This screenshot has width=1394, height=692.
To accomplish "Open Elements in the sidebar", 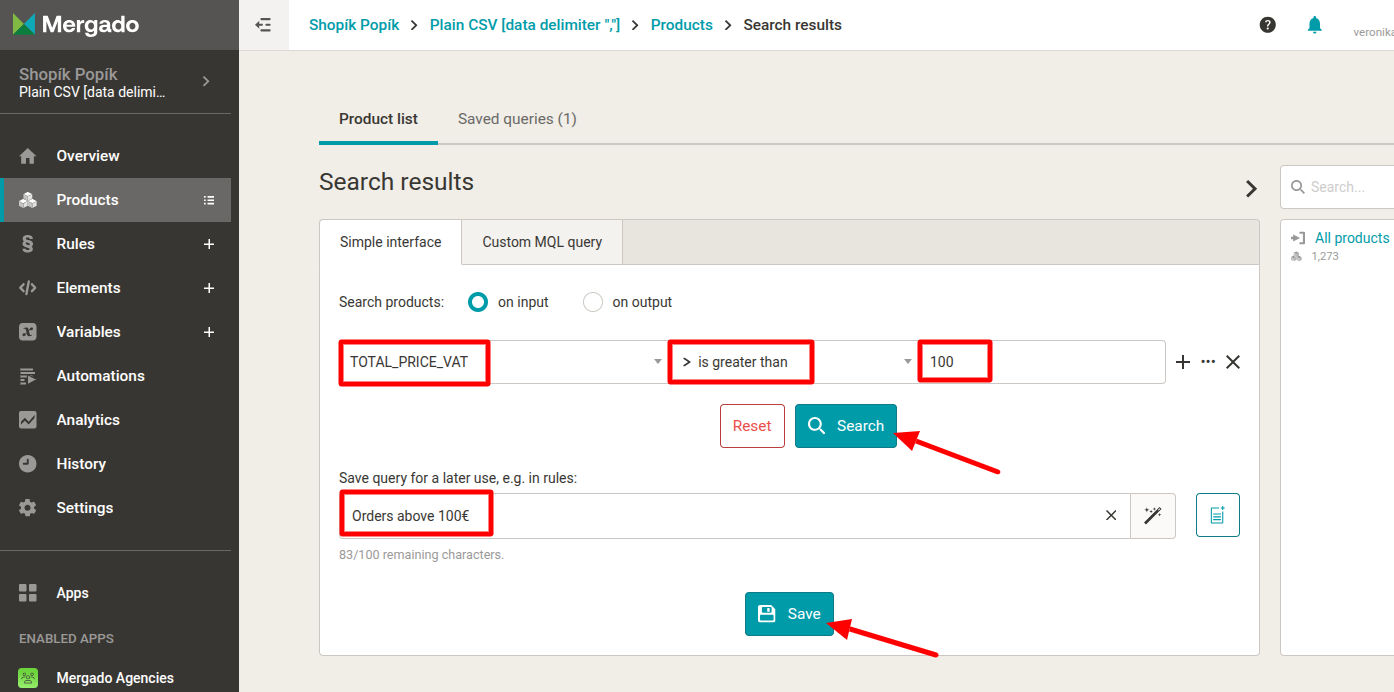I will [115, 288].
